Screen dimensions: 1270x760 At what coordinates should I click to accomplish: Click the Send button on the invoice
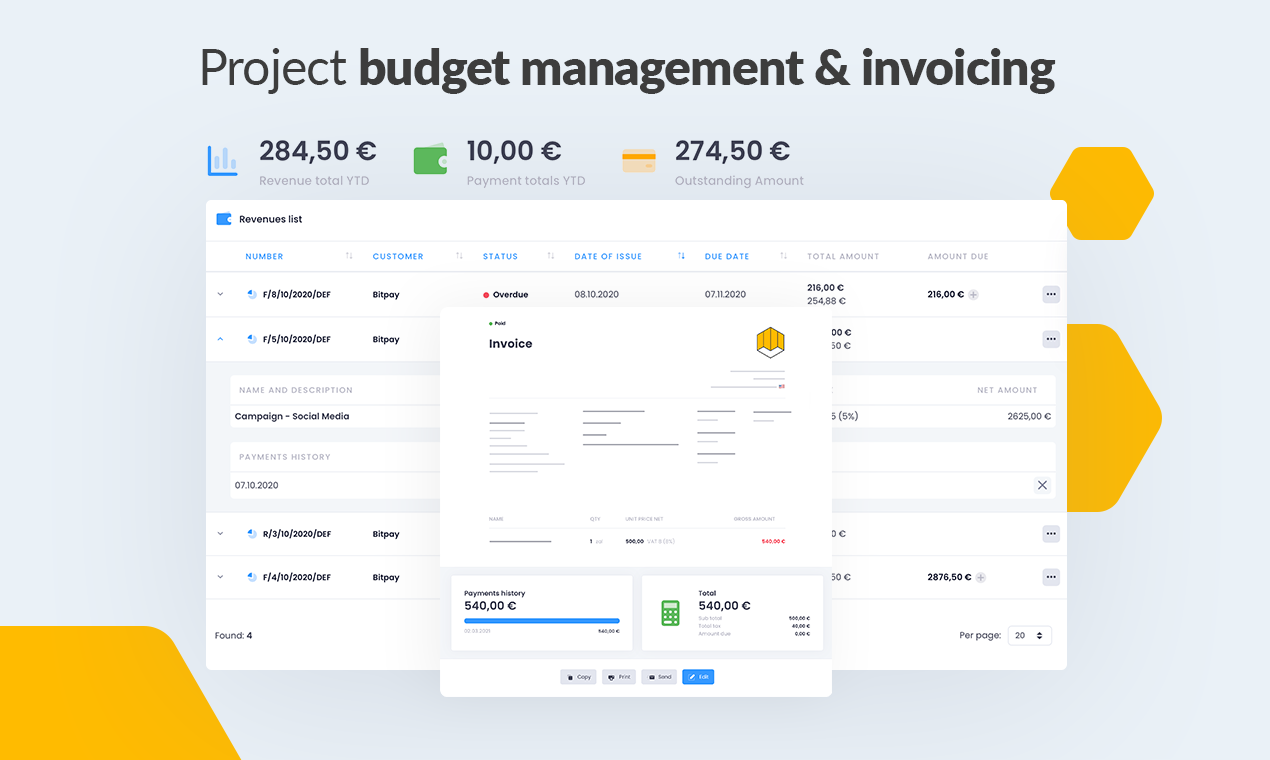coord(659,677)
